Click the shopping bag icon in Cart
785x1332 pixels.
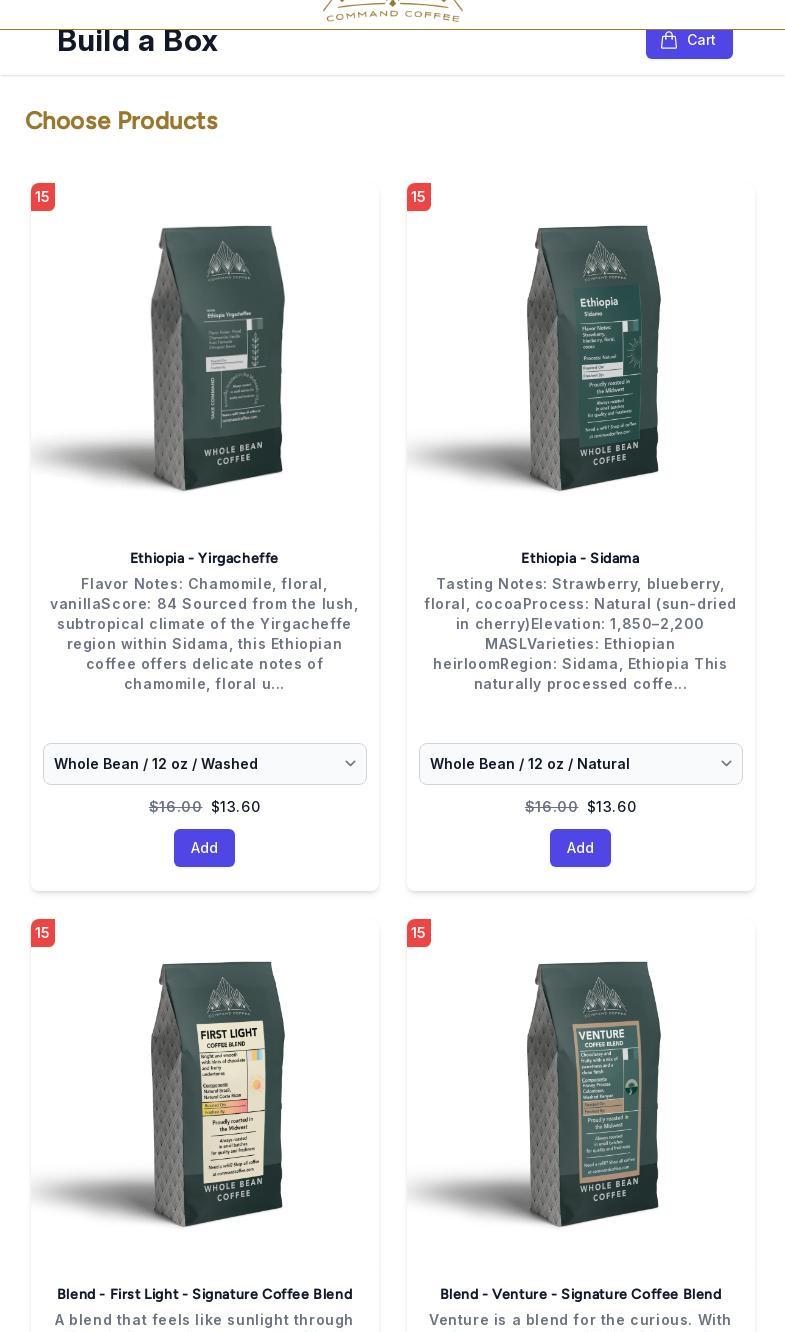pos(669,40)
